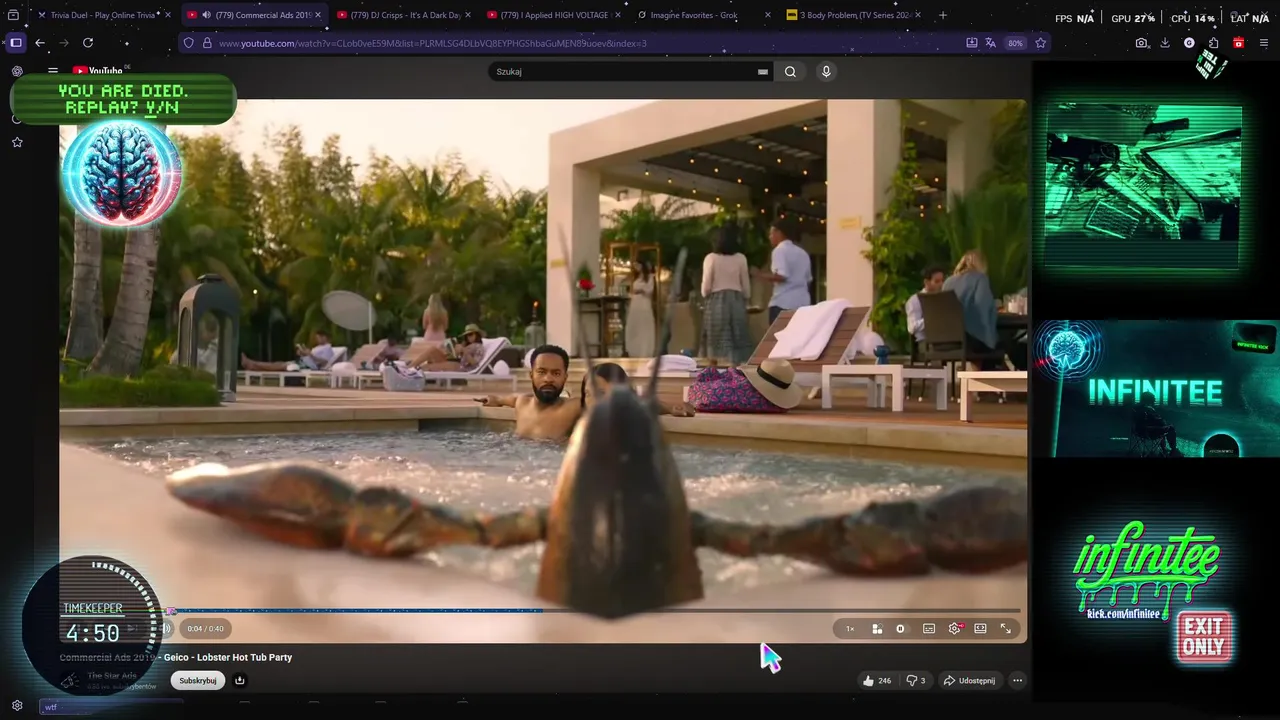The image size is (1280, 720).
Task: Toggle video volume mute speaker
Action: tap(167, 628)
